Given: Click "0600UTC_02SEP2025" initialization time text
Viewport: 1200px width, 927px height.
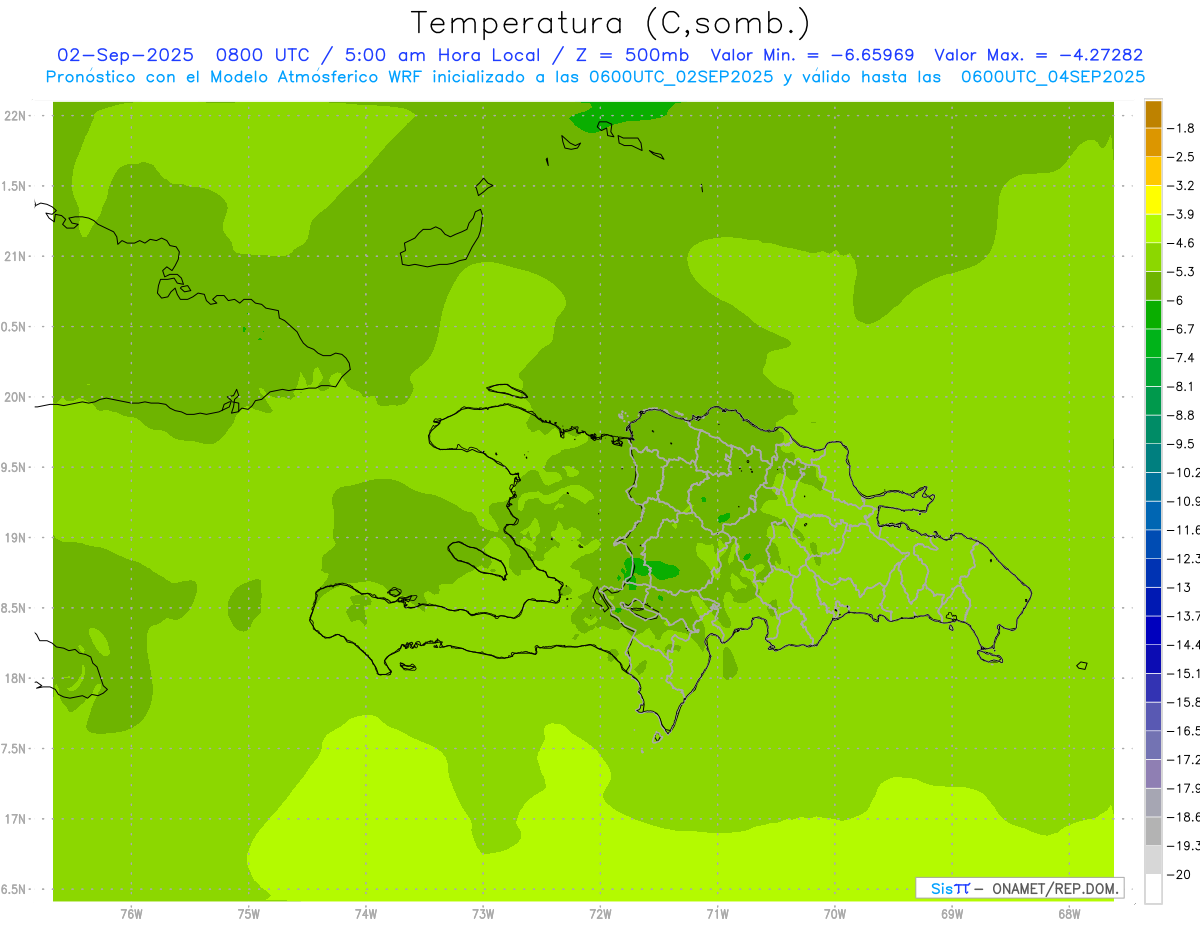Looking at the screenshot, I should click(x=679, y=77).
